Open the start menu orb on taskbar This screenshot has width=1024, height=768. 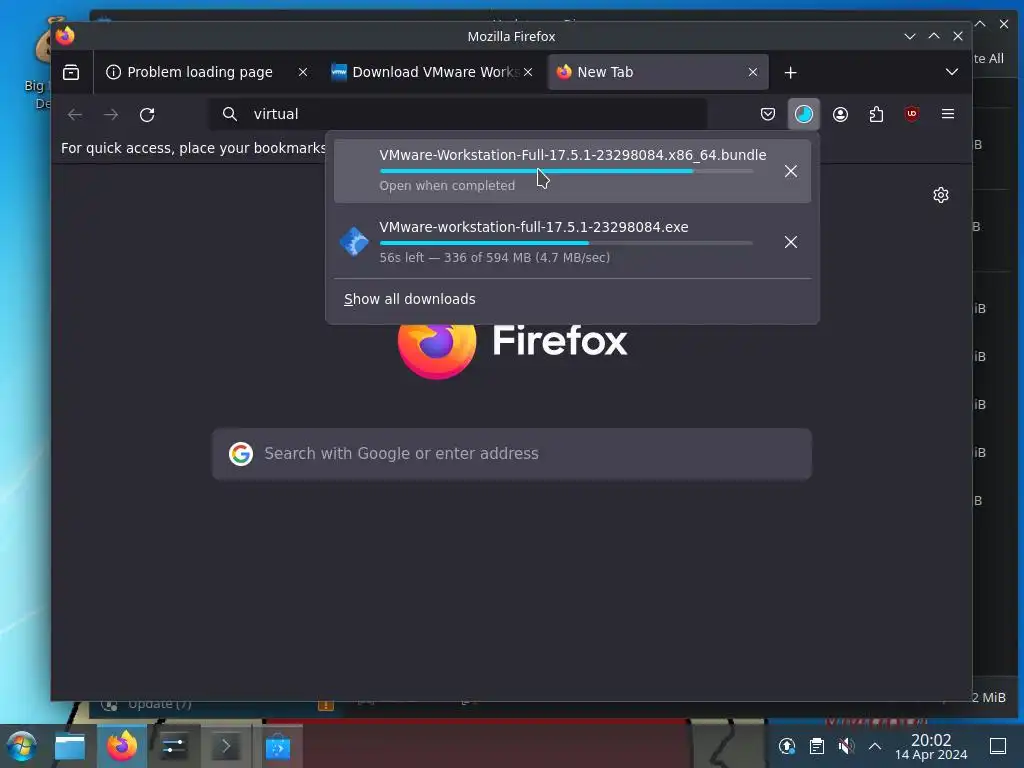coord(21,746)
